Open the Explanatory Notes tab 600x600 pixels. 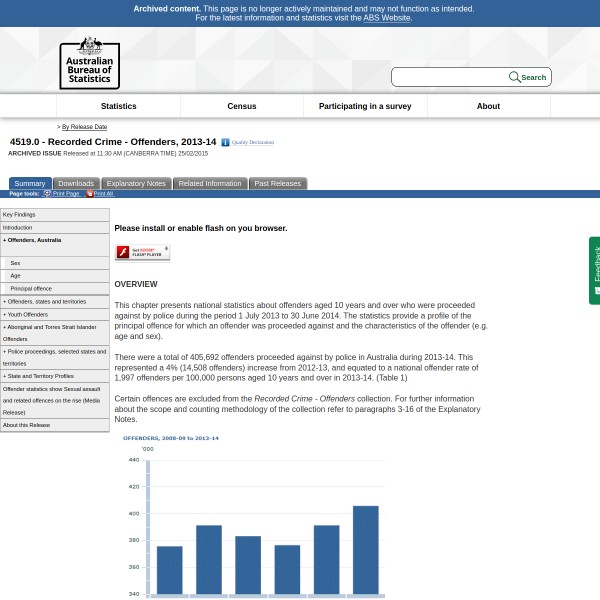(136, 184)
